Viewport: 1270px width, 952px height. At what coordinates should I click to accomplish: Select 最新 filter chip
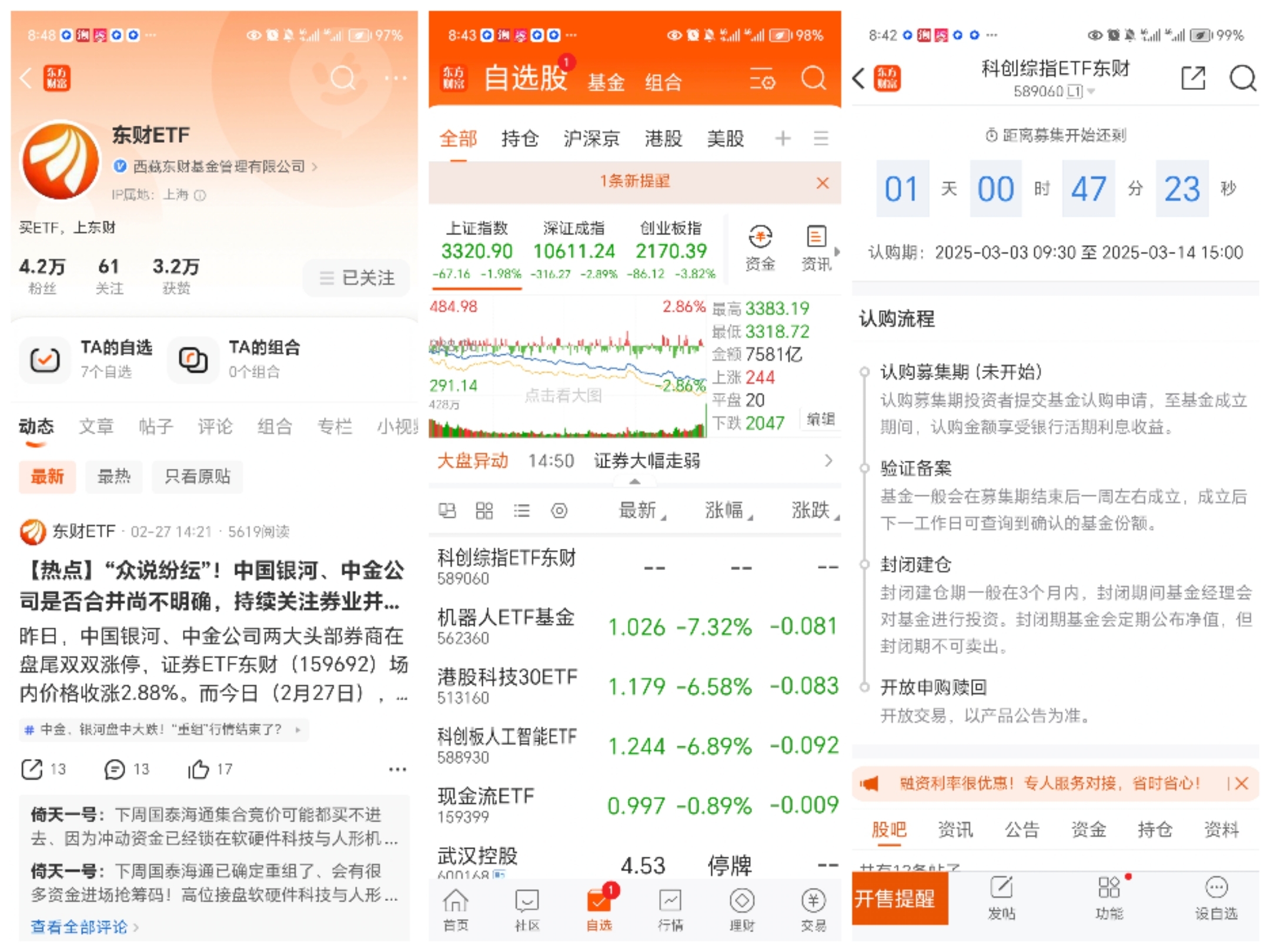point(47,477)
